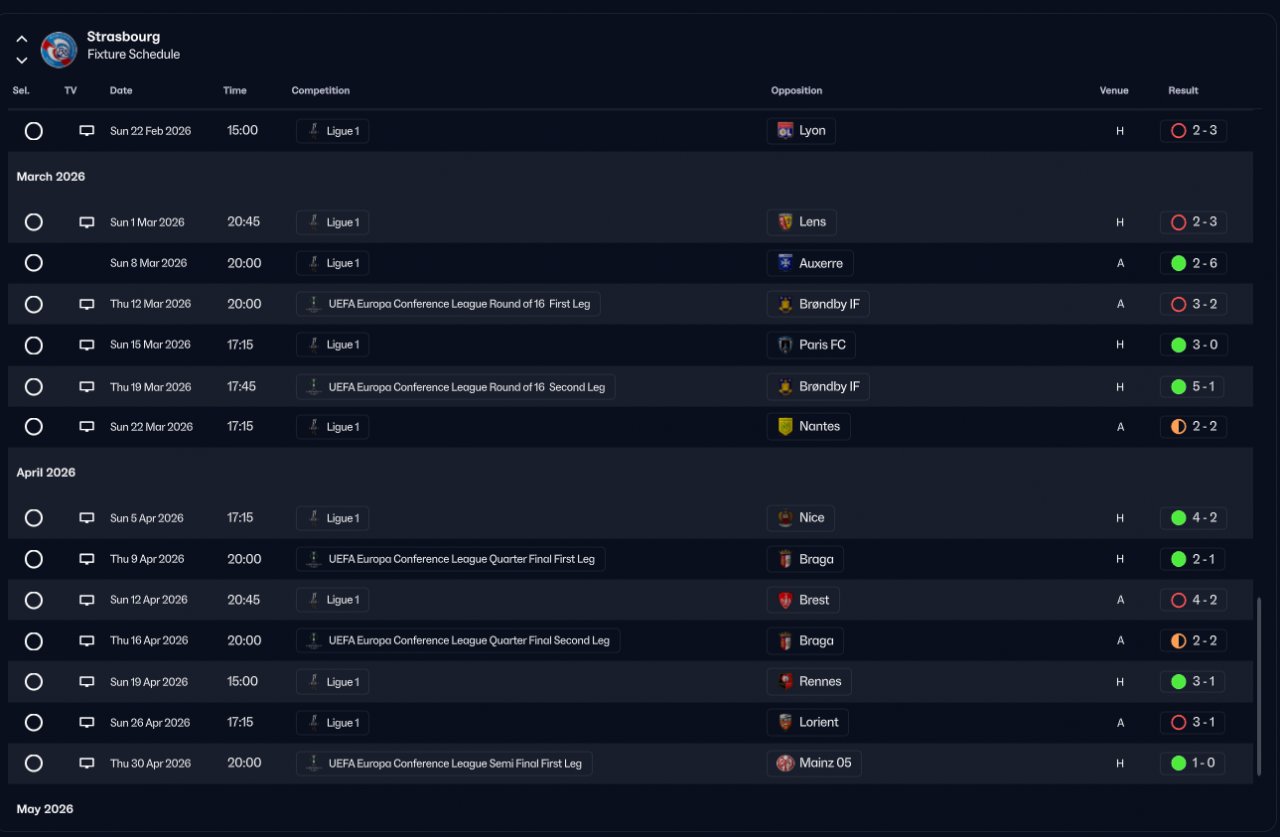This screenshot has width=1280, height=837.
Task: Open Rennes 3-1 result
Action: pos(1193,682)
